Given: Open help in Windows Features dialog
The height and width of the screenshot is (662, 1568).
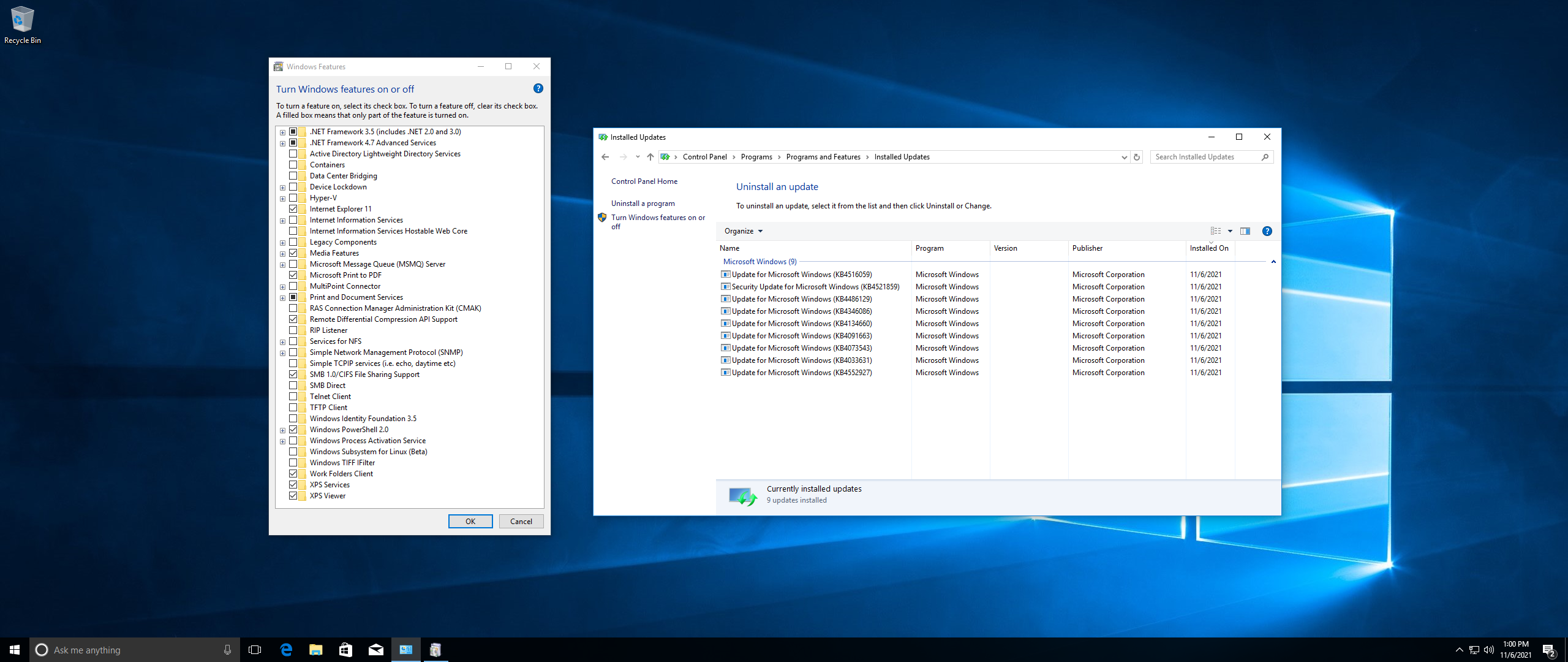Looking at the screenshot, I should pos(538,88).
